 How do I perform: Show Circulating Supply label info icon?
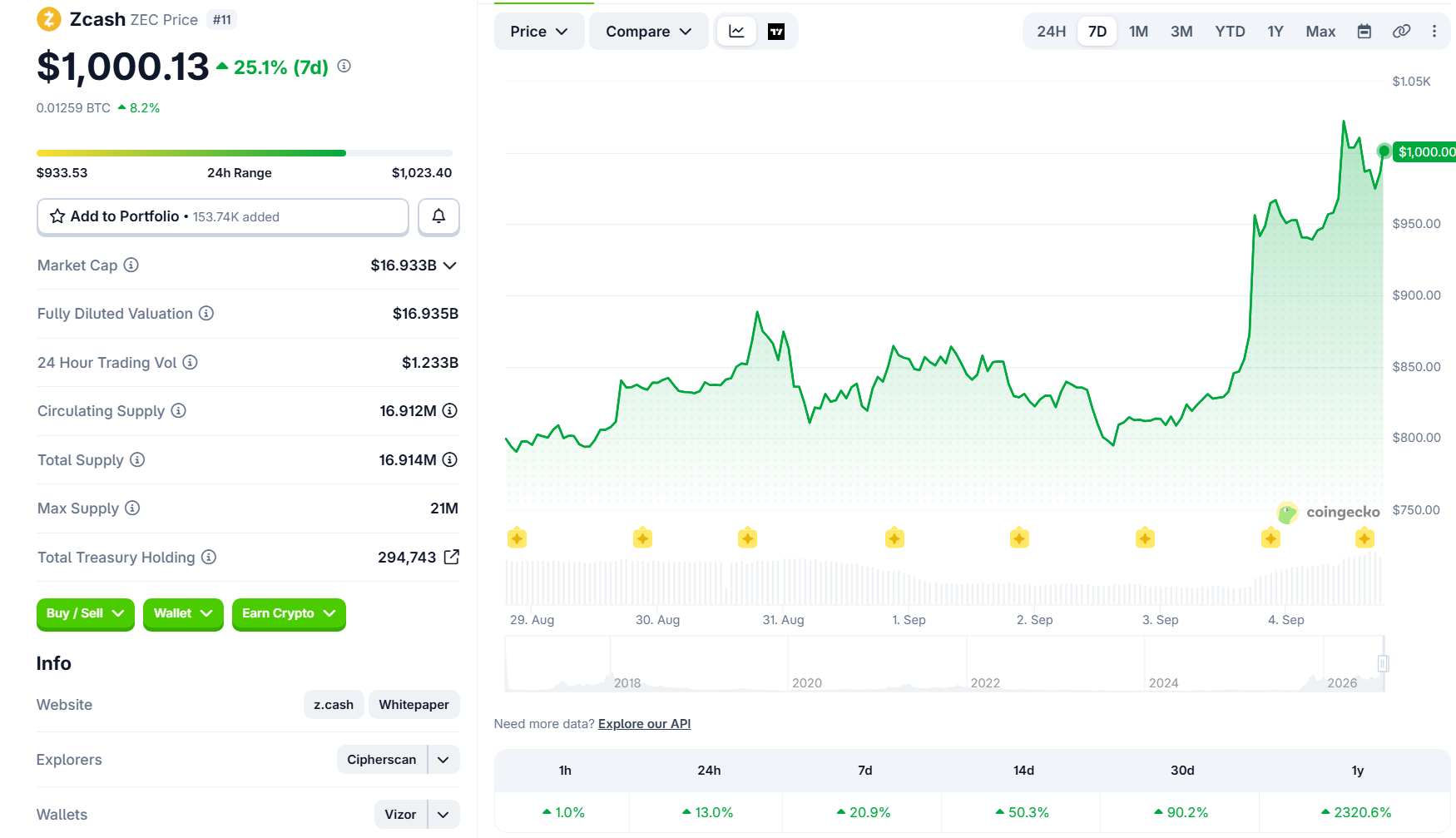coord(179,410)
